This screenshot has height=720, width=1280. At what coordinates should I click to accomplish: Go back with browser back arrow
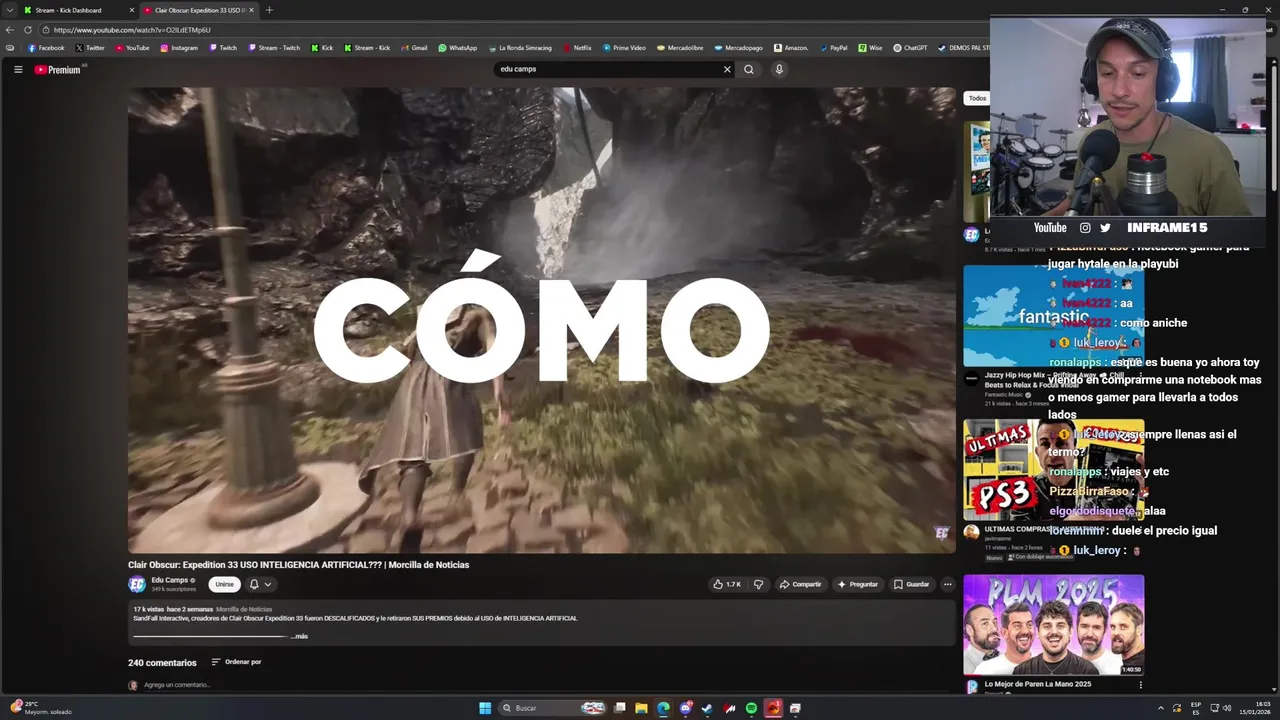pyautogui.click(x=10, y=30)
